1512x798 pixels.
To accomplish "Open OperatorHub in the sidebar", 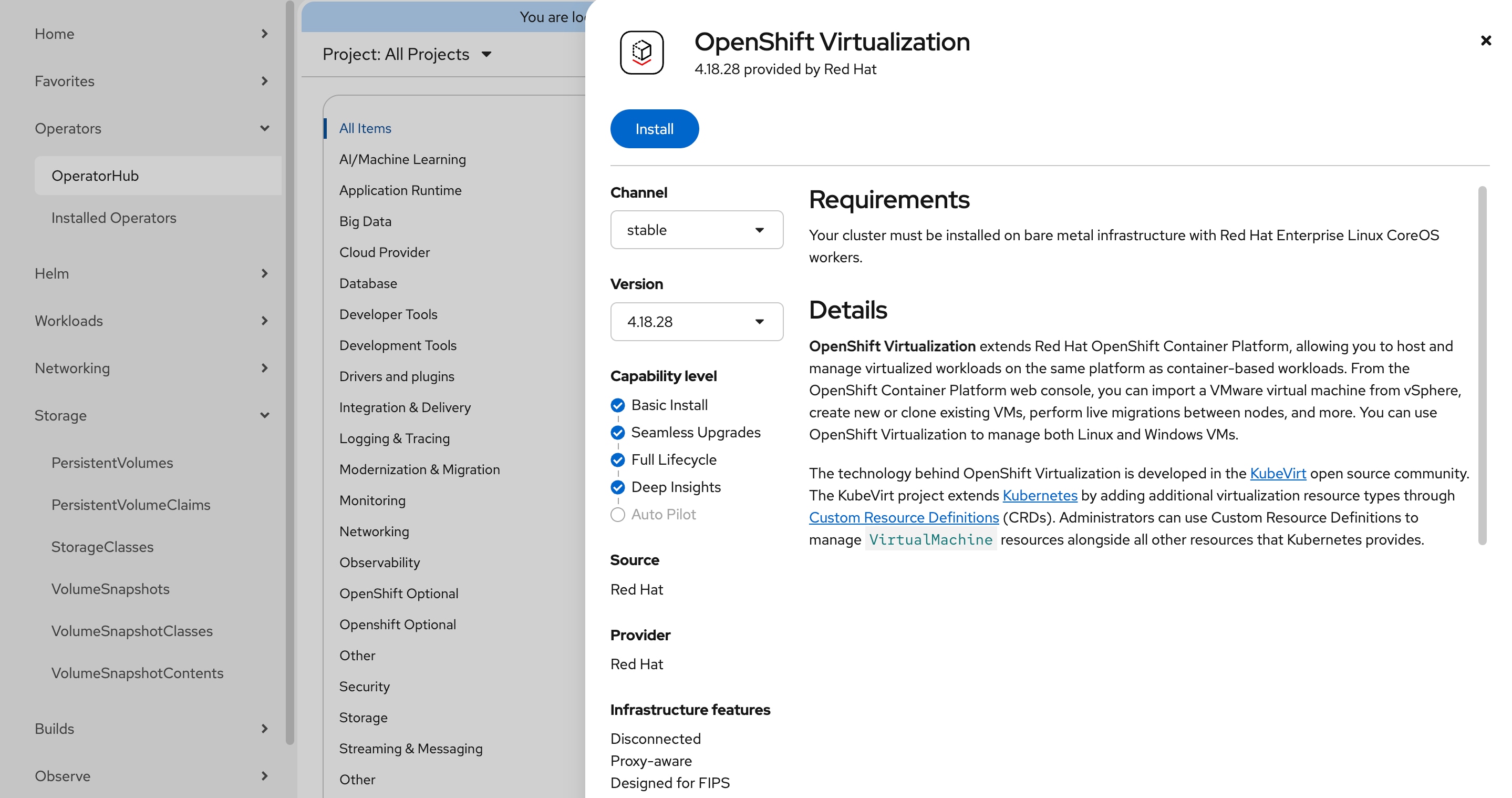I will pyautogui.click(x=158, y=176).
